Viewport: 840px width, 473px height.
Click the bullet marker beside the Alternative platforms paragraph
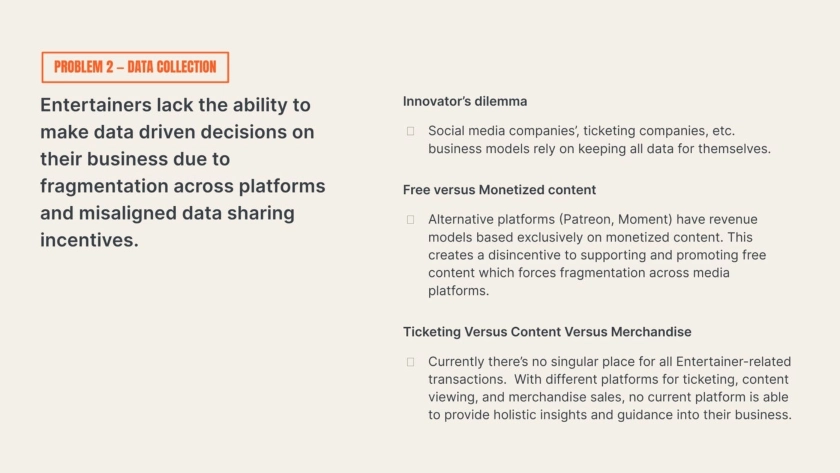(x=410, y=219)
